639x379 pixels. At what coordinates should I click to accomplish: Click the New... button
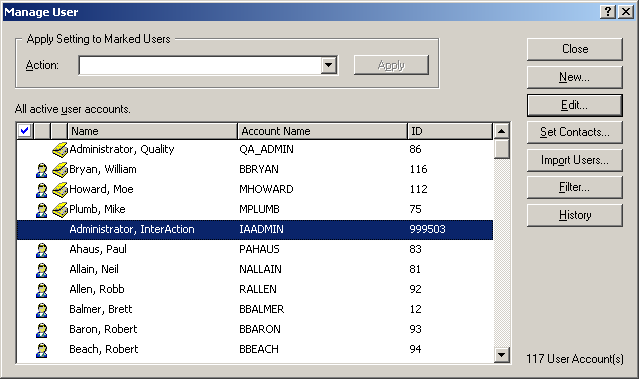point(575,77)
